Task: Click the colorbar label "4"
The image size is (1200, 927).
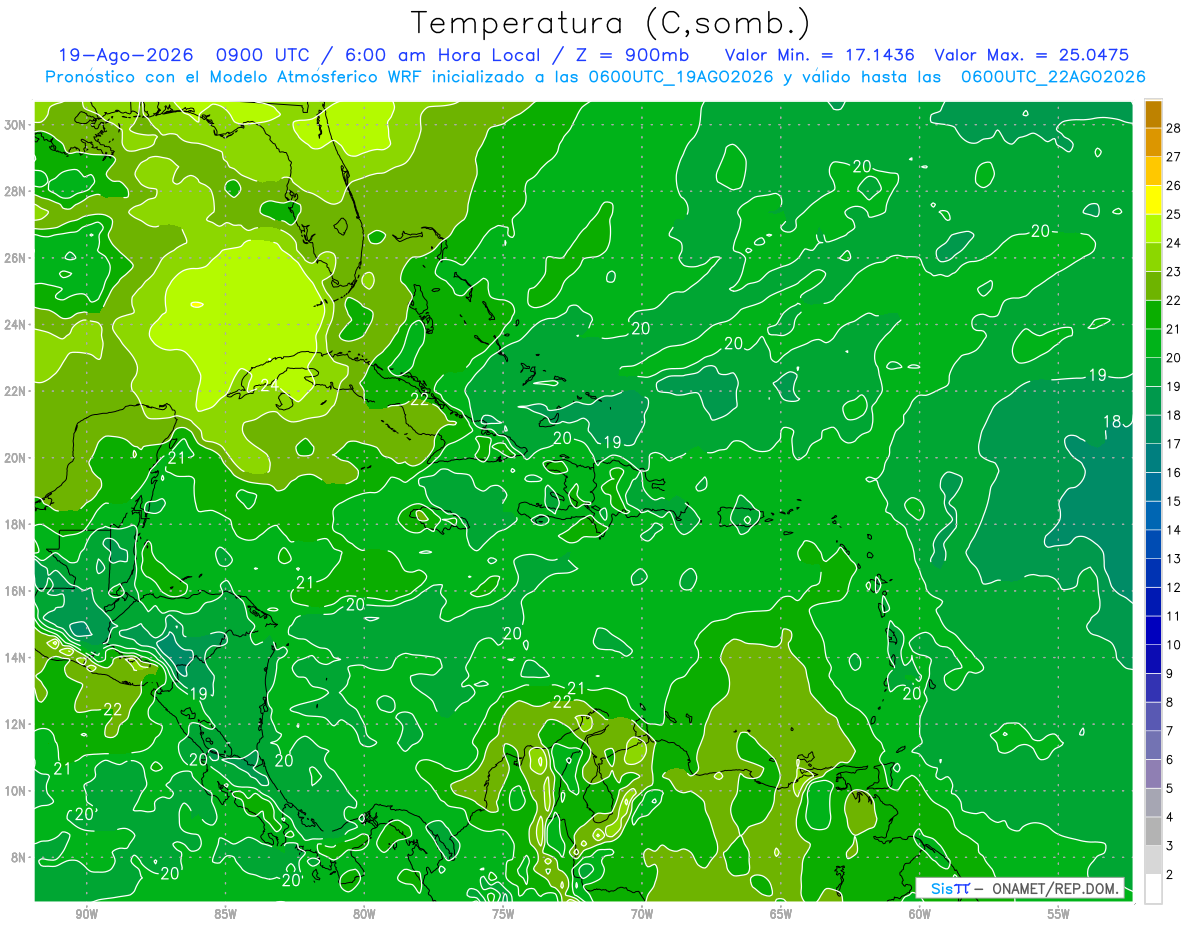Action: point(1171,817)
